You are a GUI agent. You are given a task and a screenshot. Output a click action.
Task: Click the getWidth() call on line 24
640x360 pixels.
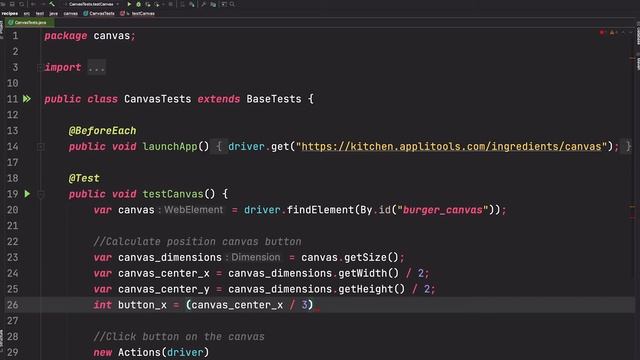369,273
